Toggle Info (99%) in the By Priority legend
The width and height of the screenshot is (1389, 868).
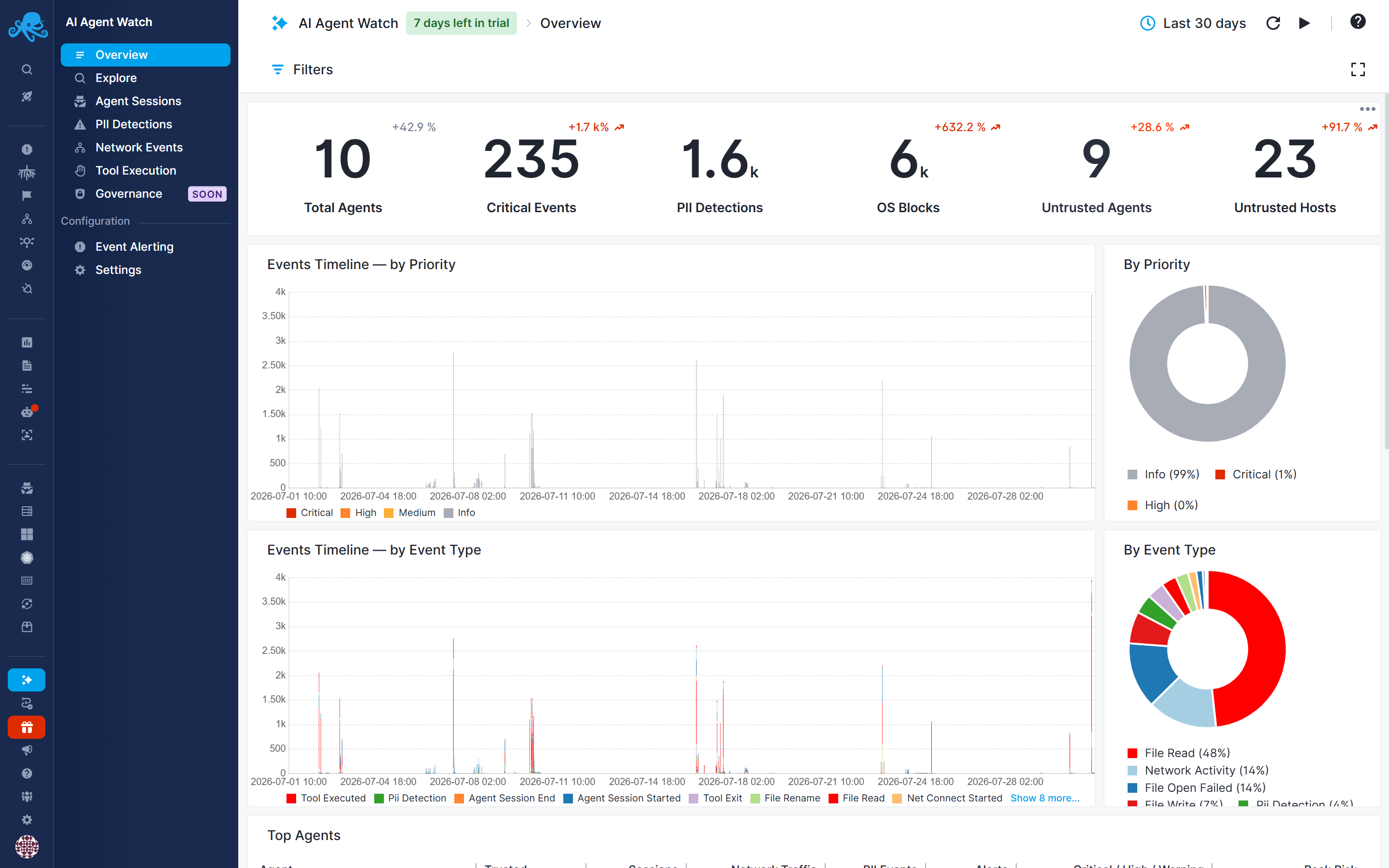(x=1163, y=474)
